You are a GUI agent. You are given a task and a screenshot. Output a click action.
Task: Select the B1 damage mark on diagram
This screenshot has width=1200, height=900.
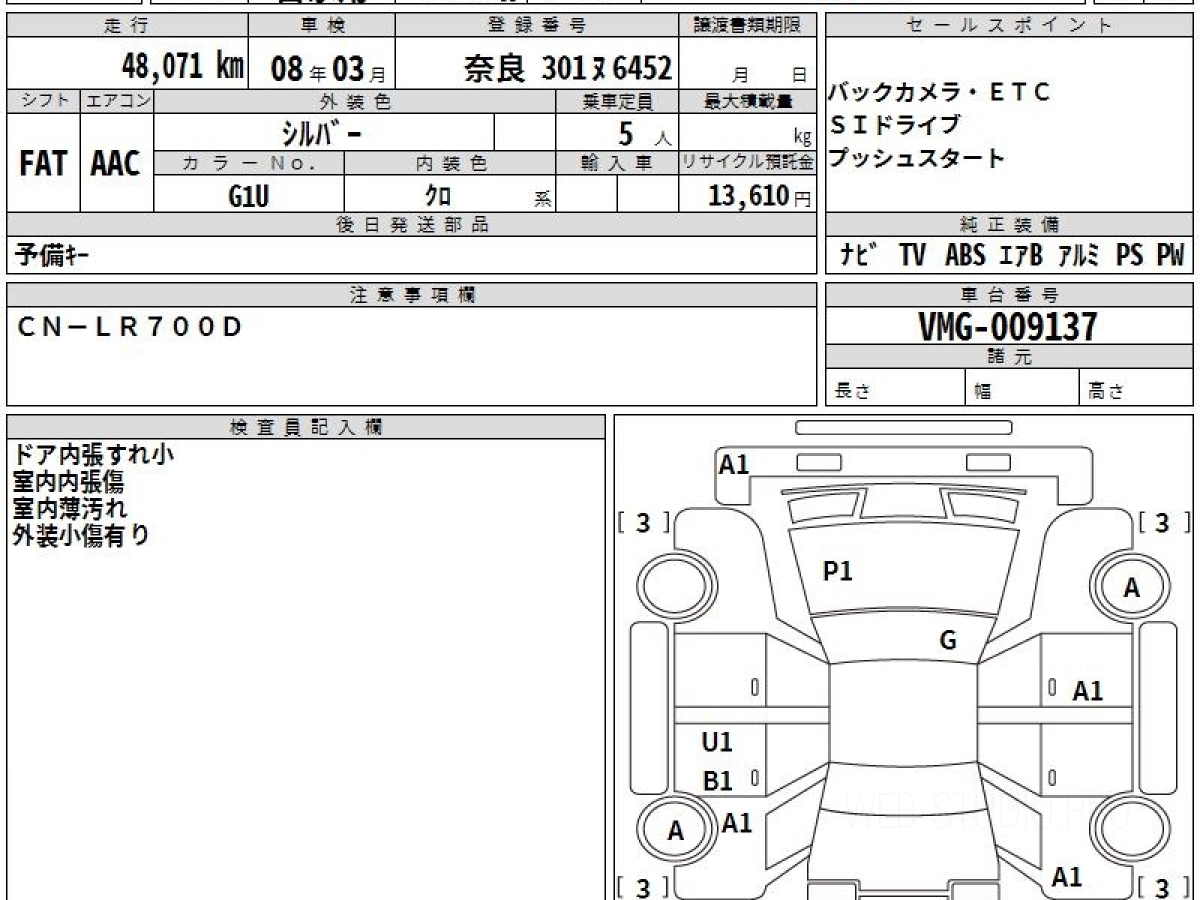pos(718,782)
